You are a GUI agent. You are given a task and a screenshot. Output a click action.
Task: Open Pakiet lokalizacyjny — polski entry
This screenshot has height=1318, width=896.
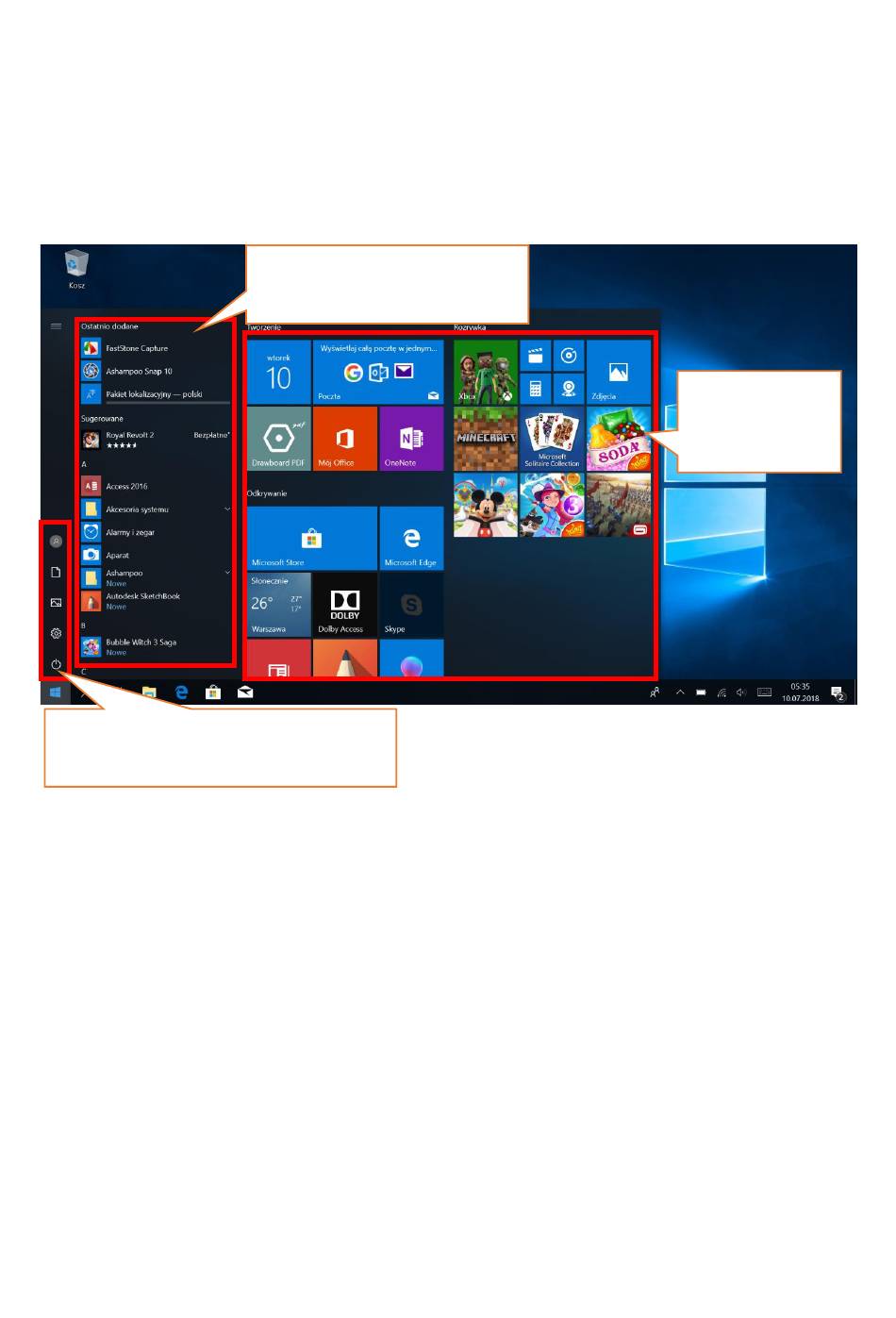point(156,394)
